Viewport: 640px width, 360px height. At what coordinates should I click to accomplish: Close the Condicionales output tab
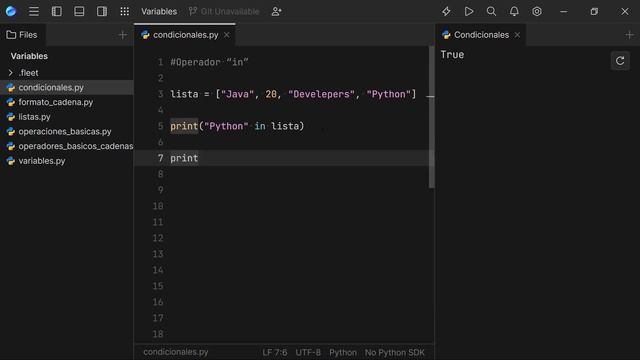pos(517,35)
